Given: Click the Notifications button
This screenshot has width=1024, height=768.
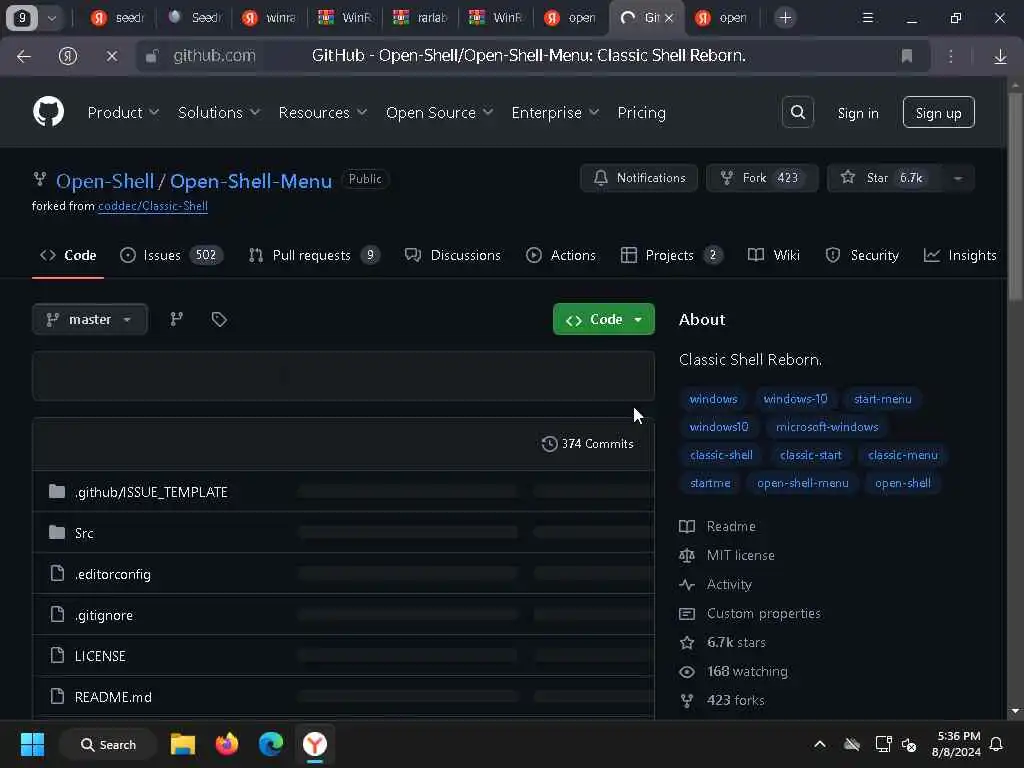Looking at the screenshot, I should (639, 178).
